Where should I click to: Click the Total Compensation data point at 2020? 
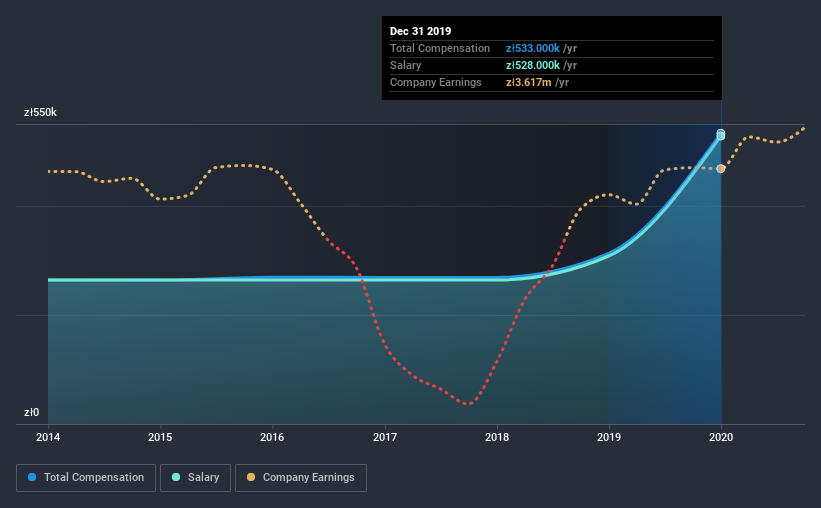click(x=720, y=133)
